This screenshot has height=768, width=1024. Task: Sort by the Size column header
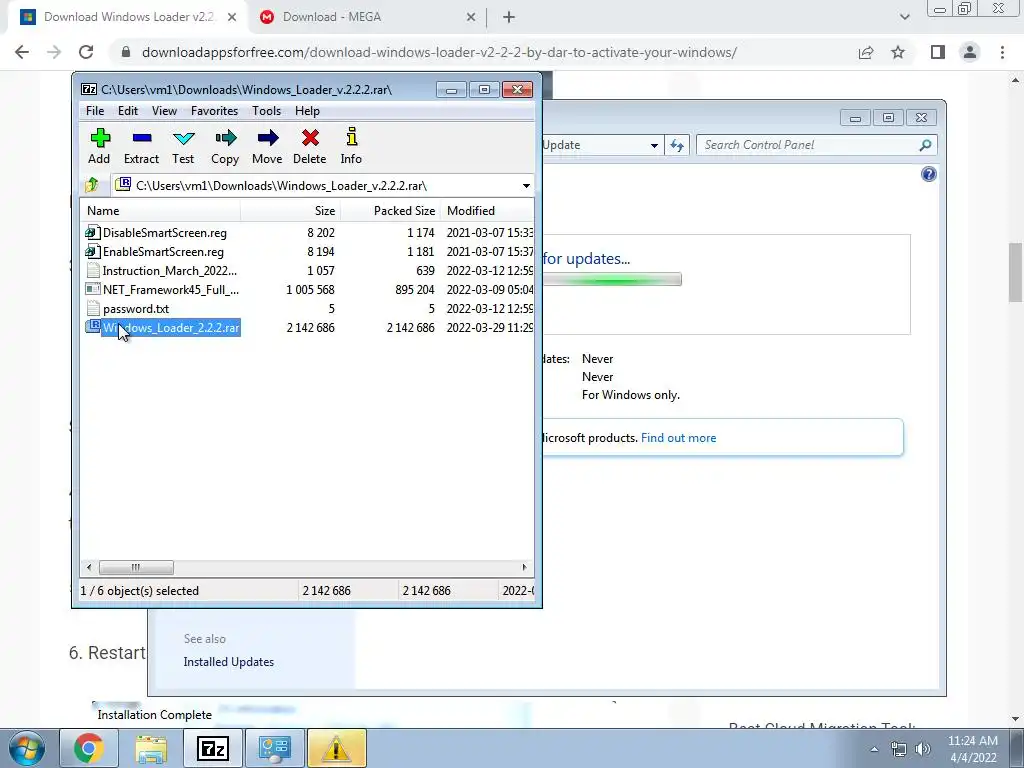(291, 211)
